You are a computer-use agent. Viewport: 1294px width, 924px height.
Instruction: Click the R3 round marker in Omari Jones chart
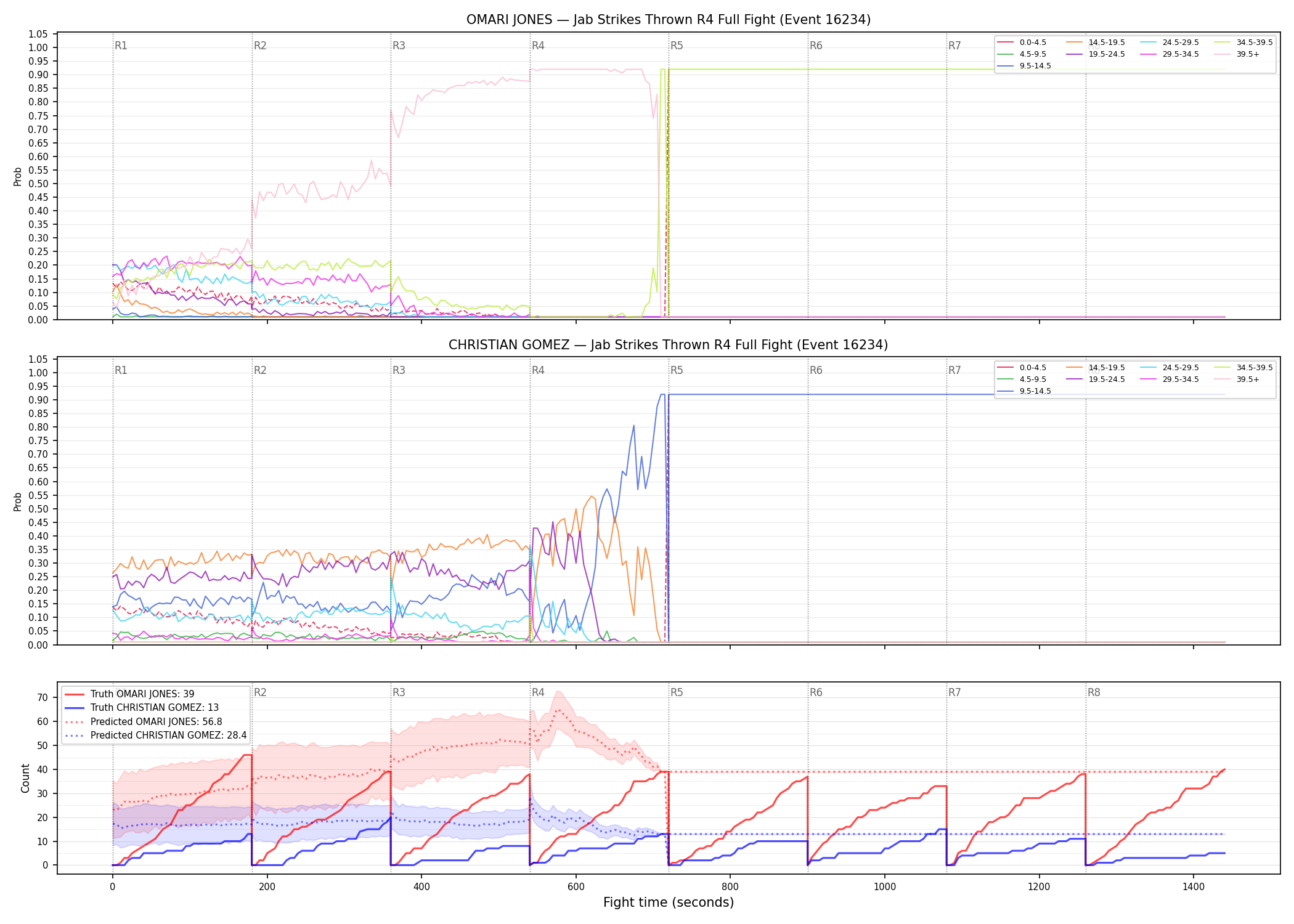point(399,46)
